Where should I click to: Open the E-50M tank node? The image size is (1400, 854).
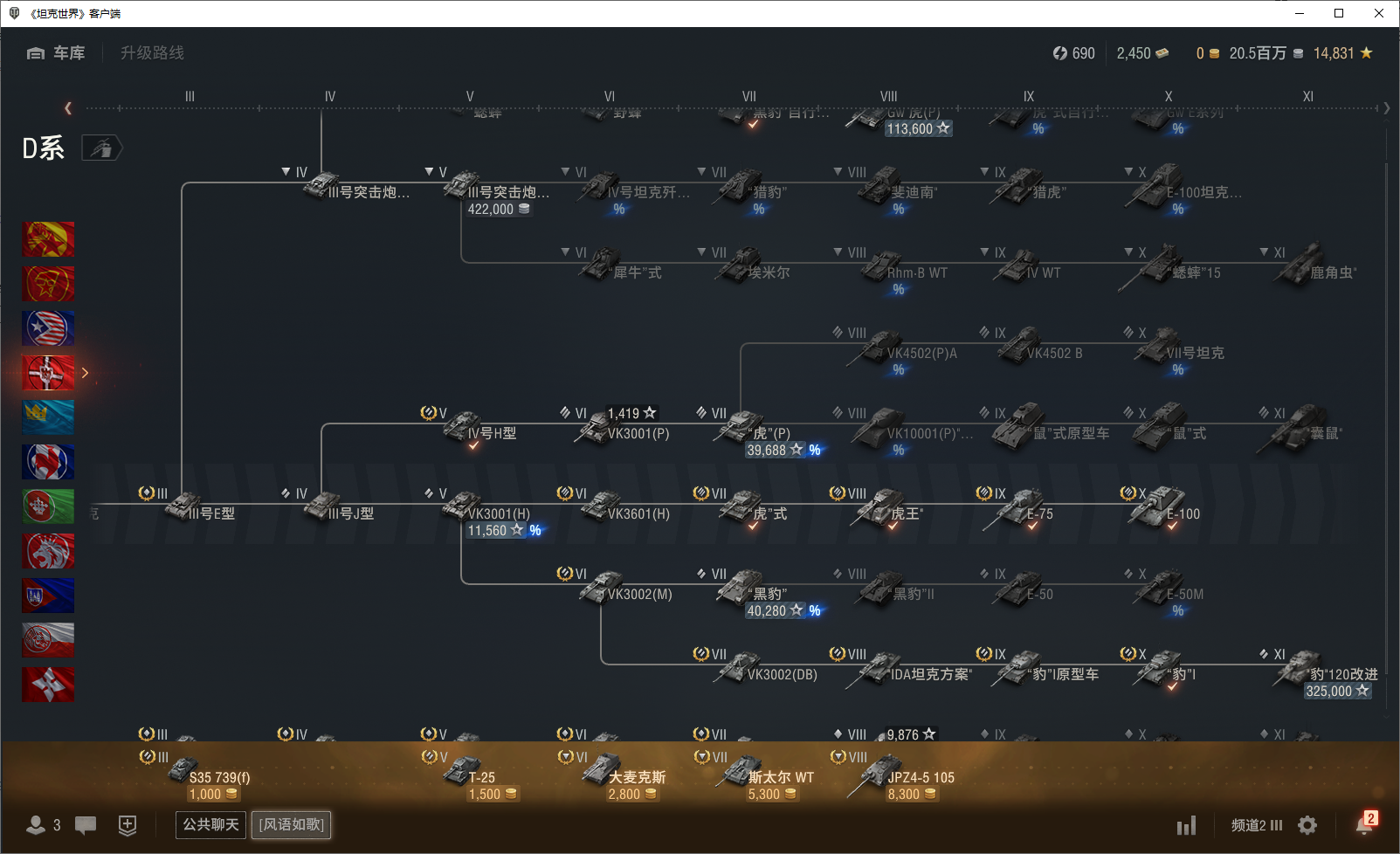click(x=1169, y=589)
